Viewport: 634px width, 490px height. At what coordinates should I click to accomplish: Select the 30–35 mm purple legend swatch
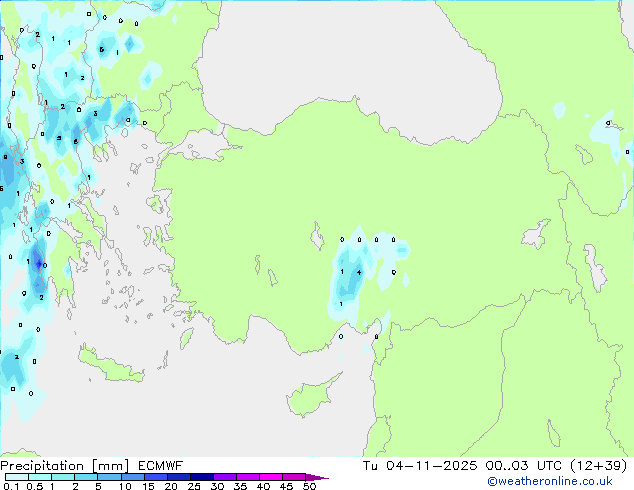(x=225, y=477)
